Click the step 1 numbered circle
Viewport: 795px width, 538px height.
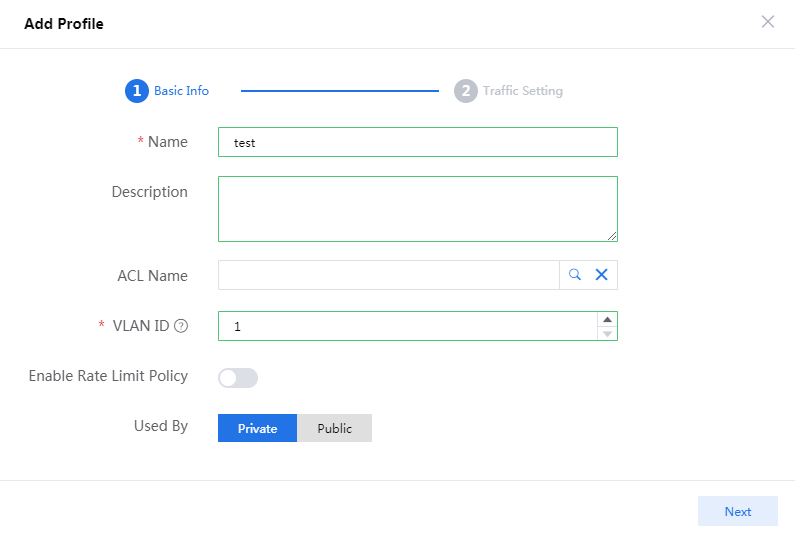[x=136, y=91]
